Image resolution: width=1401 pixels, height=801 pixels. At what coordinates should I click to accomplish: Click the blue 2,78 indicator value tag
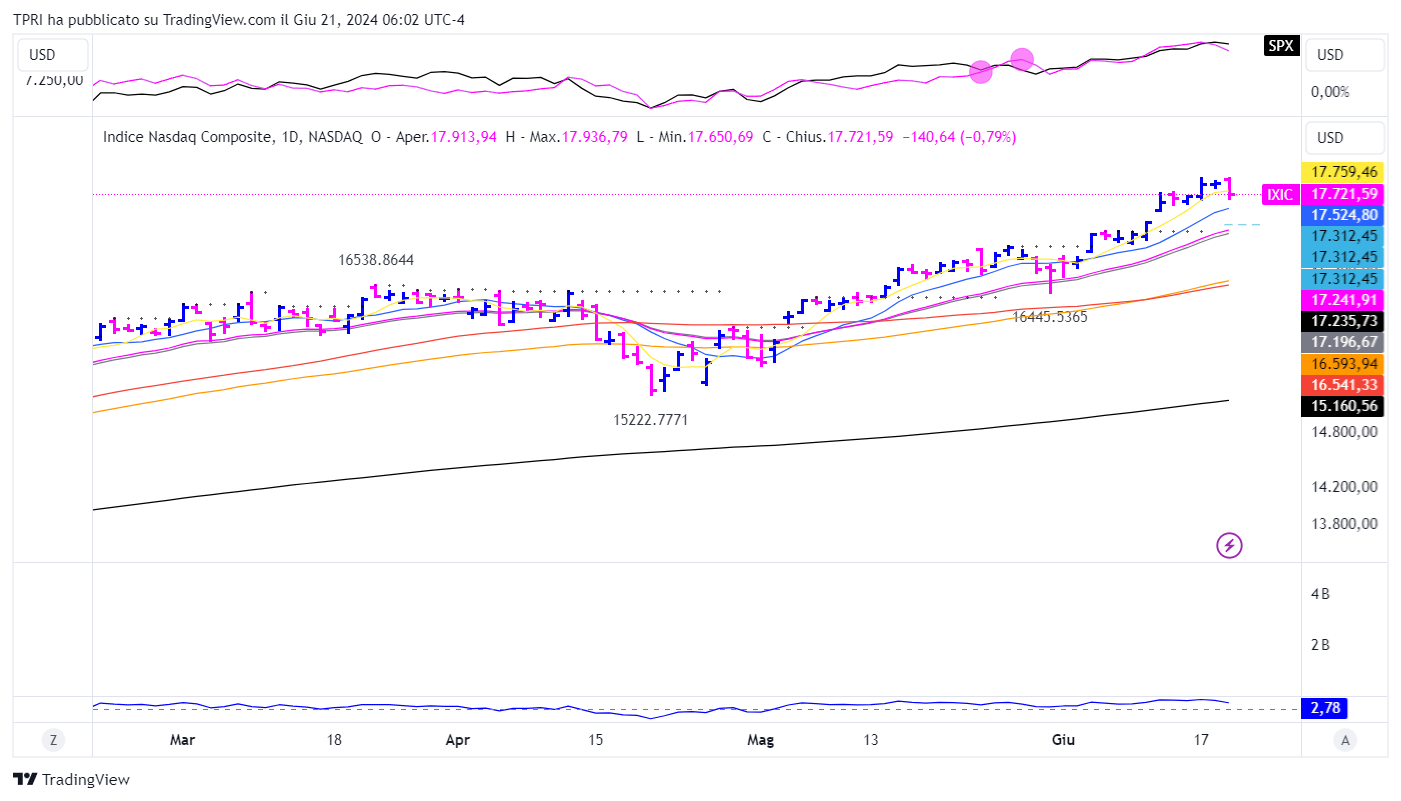(x=1324, y=708)
